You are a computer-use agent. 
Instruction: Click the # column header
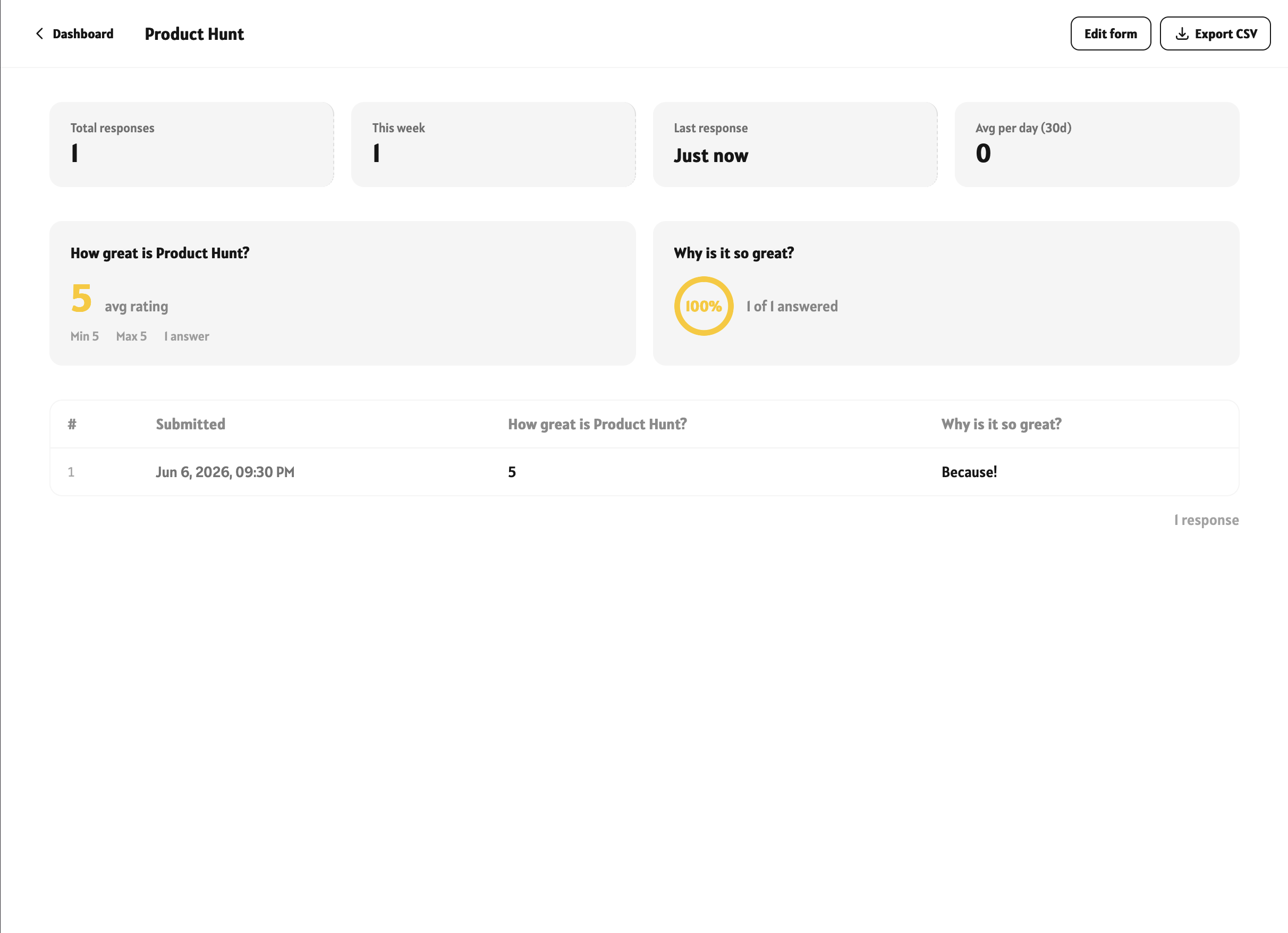tap(72, 424)
